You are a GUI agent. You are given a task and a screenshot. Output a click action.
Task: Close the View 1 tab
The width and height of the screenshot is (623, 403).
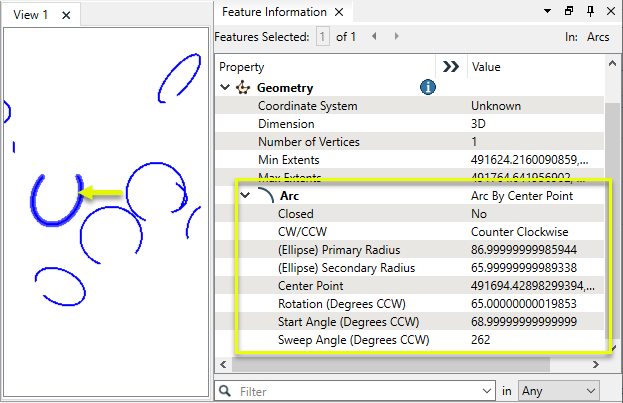[x=66, y=15]
